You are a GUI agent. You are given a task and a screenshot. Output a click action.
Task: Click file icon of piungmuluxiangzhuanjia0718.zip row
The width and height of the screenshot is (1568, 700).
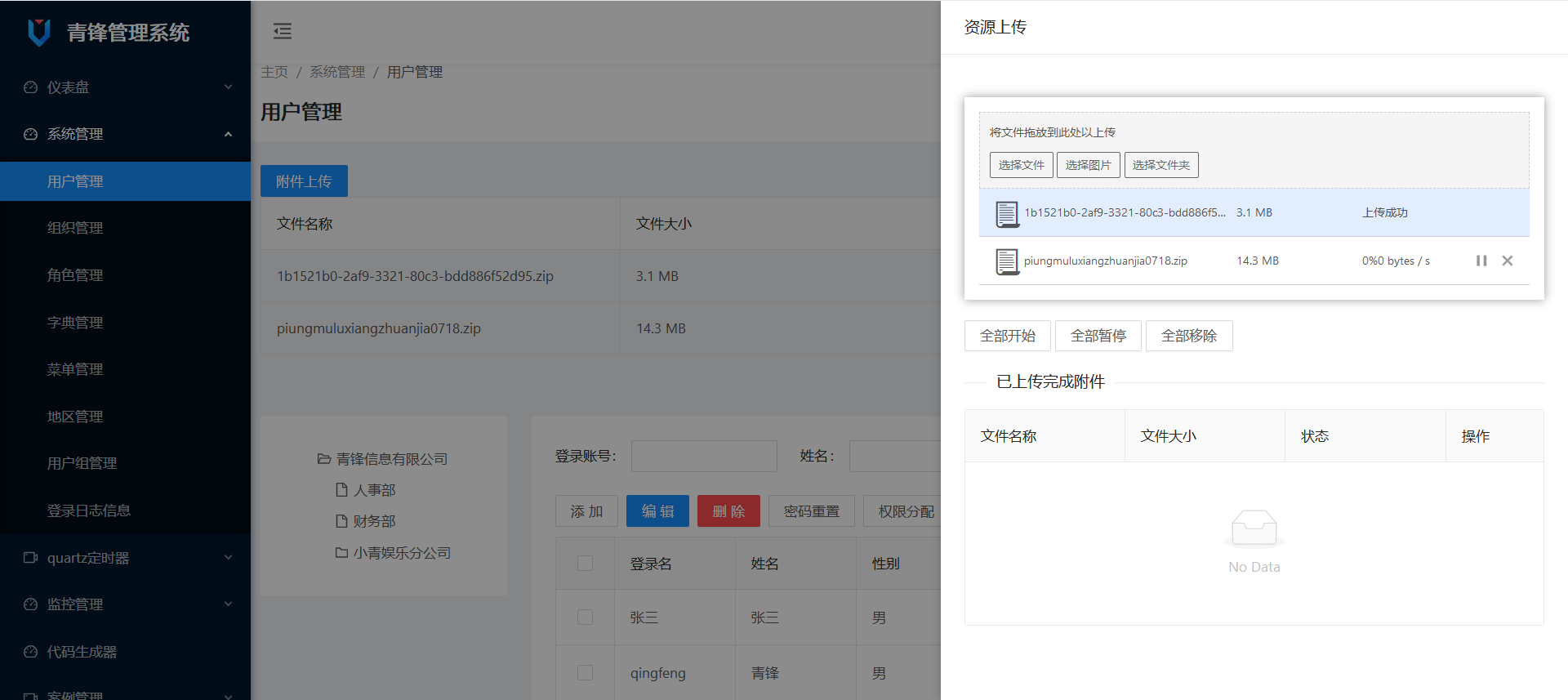[x=1007, y=261]
